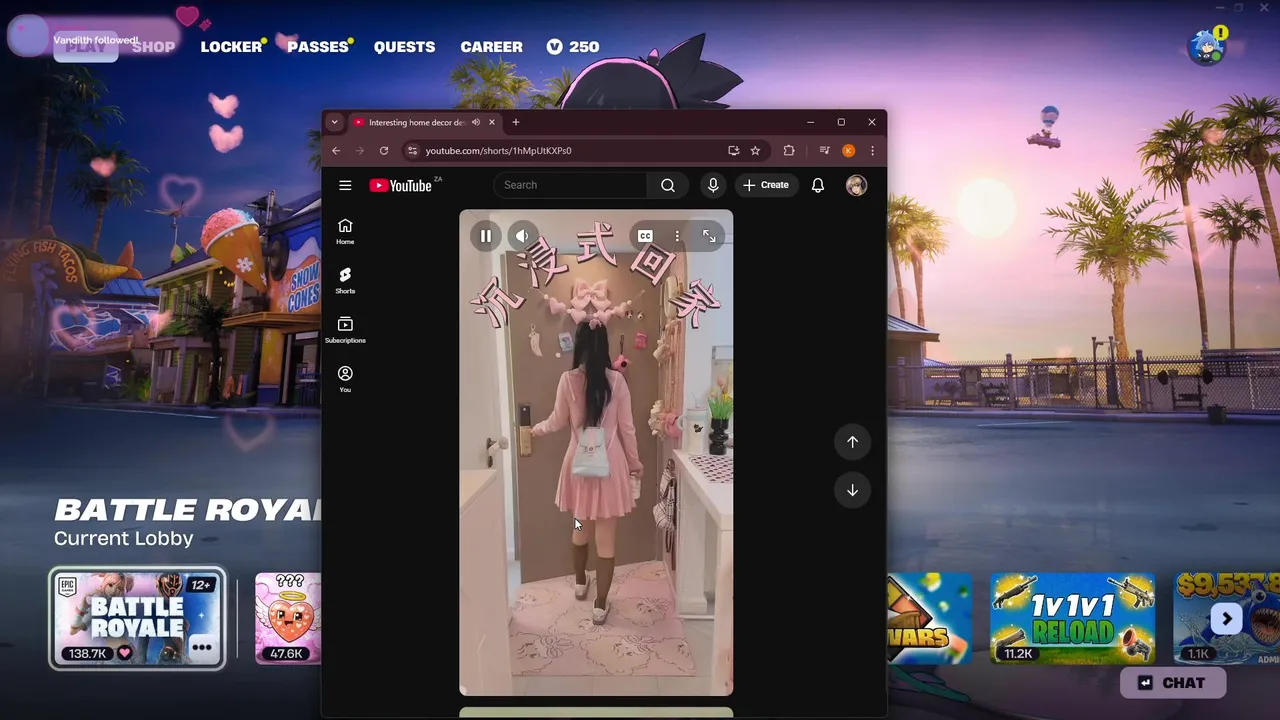
Task: Select the 47.6K heart game tile
Action: click(288, 618)
